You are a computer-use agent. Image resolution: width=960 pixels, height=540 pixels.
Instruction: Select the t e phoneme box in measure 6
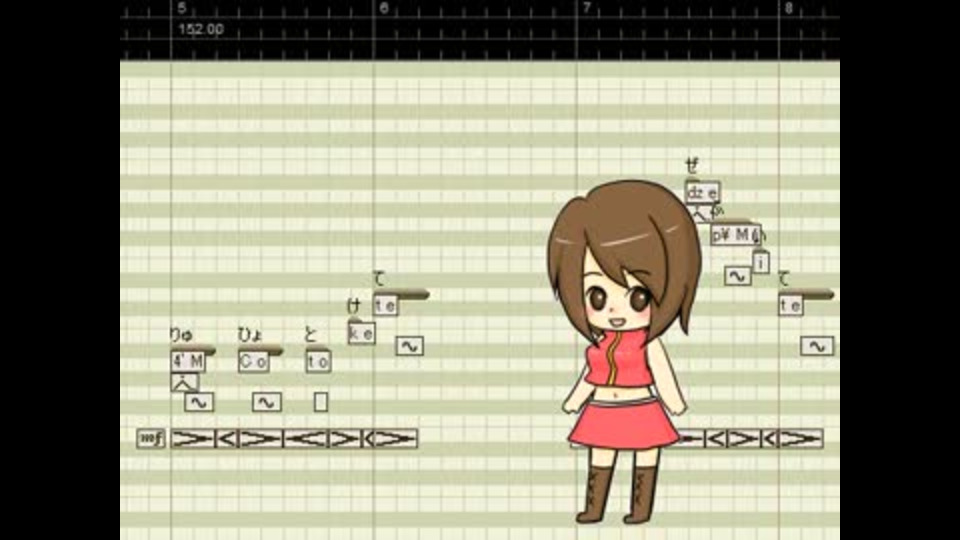pos(386,305)
